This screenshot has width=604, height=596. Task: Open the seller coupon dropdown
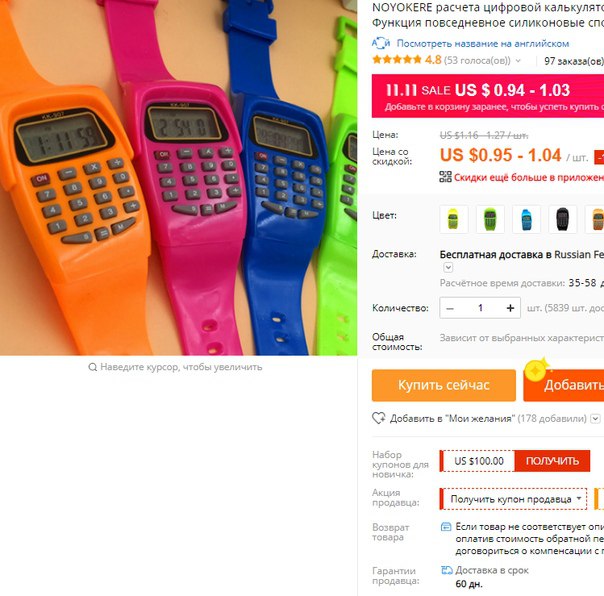pyautogui.click(x=513, y=499)
